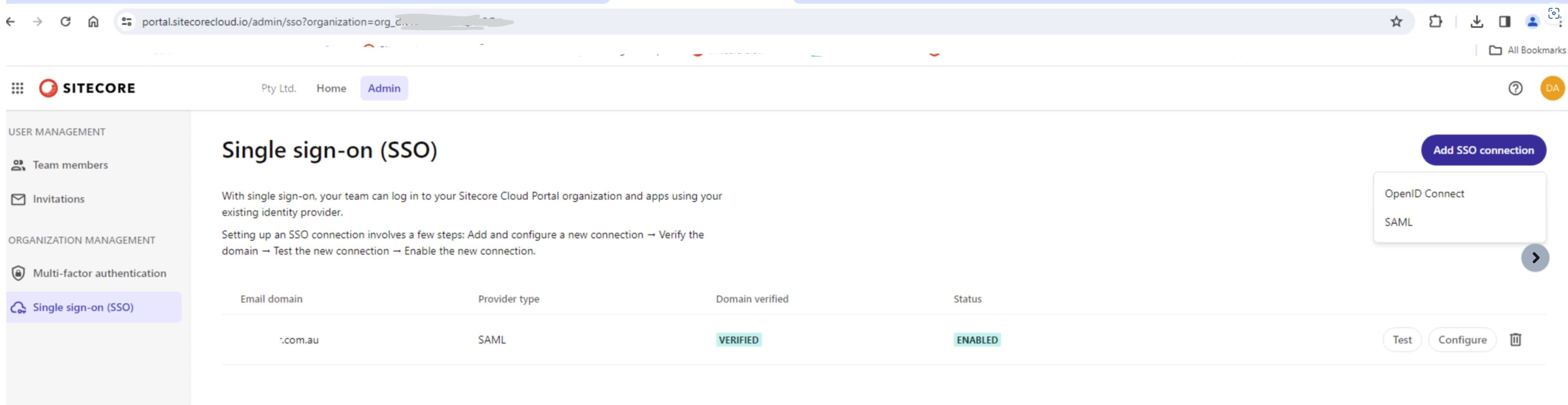The width and height of the screenshot is (1568, 405).
Task: Click the Domain verified column header
Action: point(752,299)
